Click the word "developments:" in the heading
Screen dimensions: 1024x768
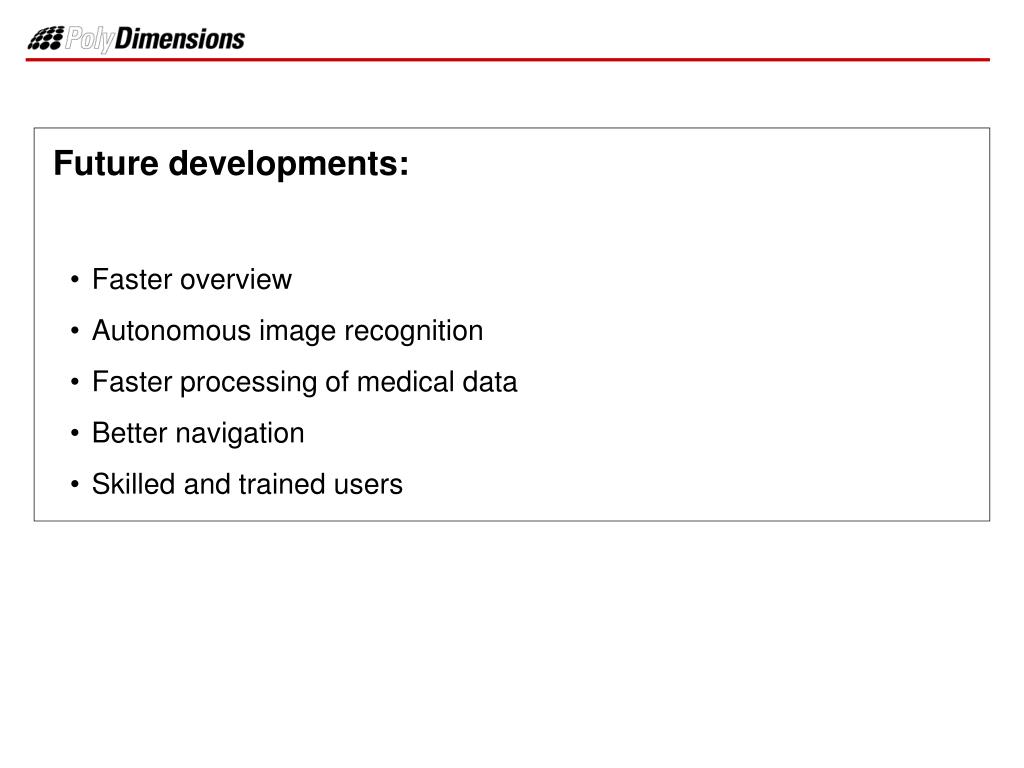[x=289, y=163]
